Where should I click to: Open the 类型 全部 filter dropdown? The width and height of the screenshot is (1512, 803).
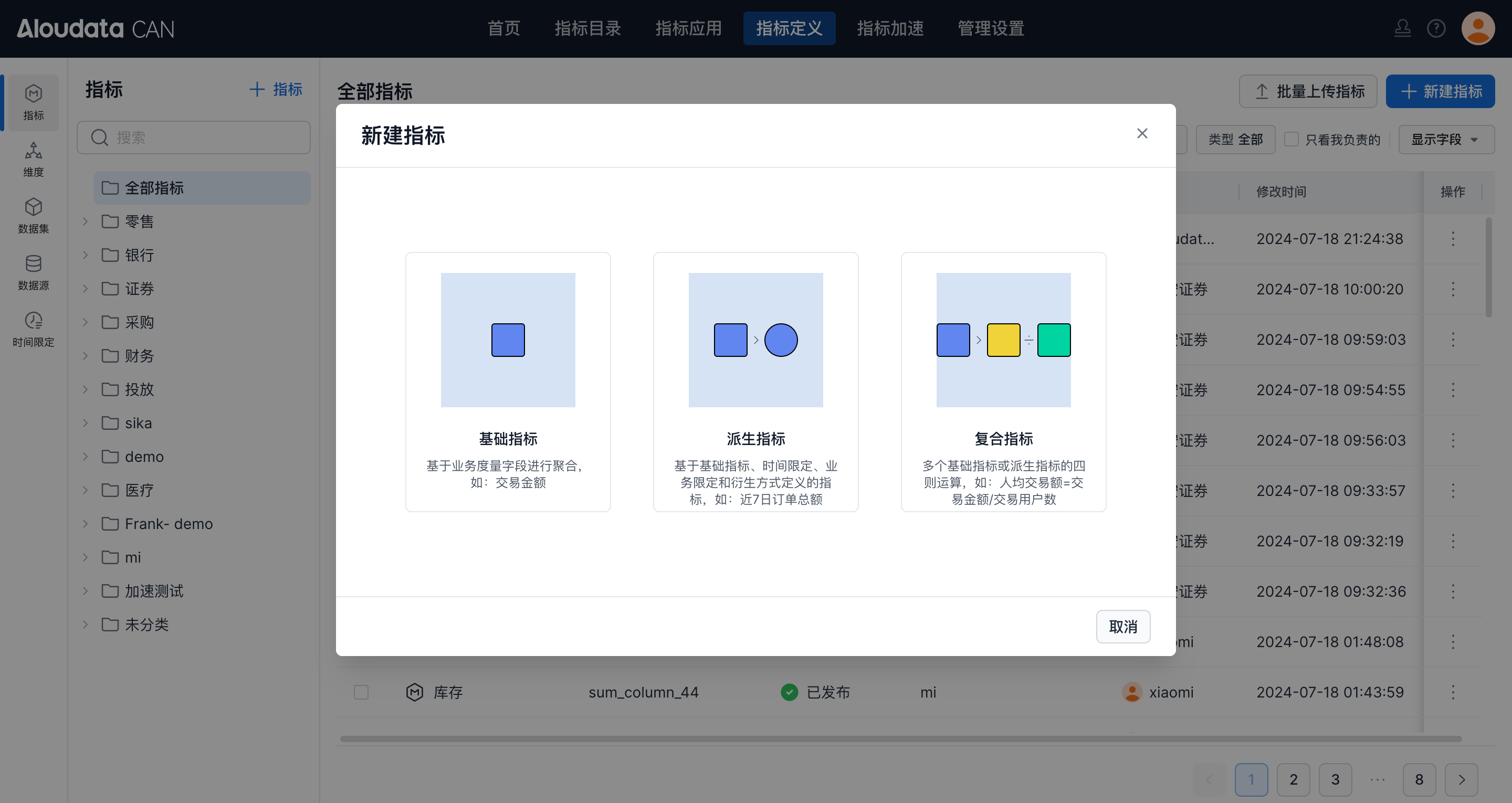(x=1235, y=139)
